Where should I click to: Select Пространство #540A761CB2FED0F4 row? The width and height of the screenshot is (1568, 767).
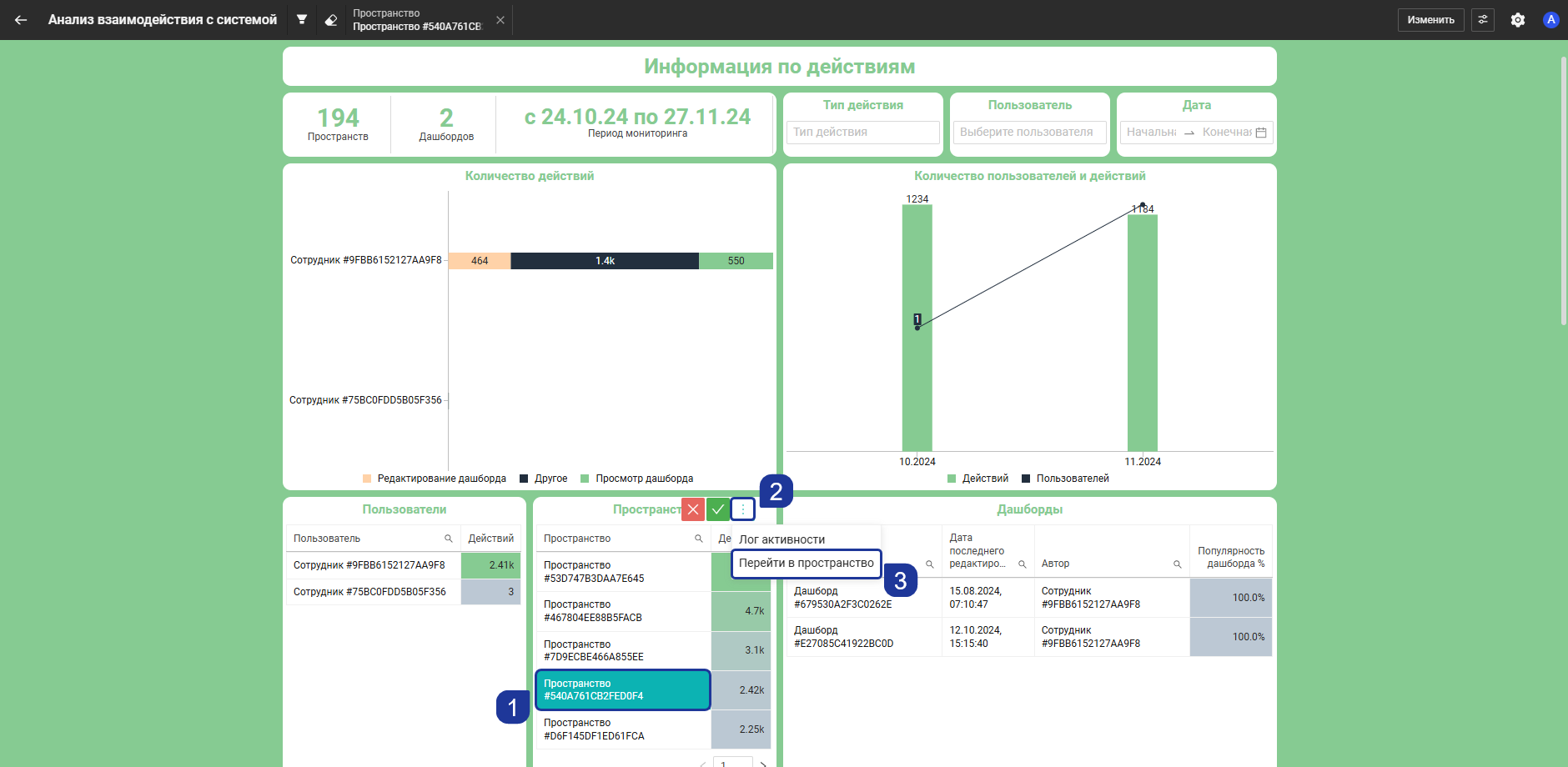point(624,689)
